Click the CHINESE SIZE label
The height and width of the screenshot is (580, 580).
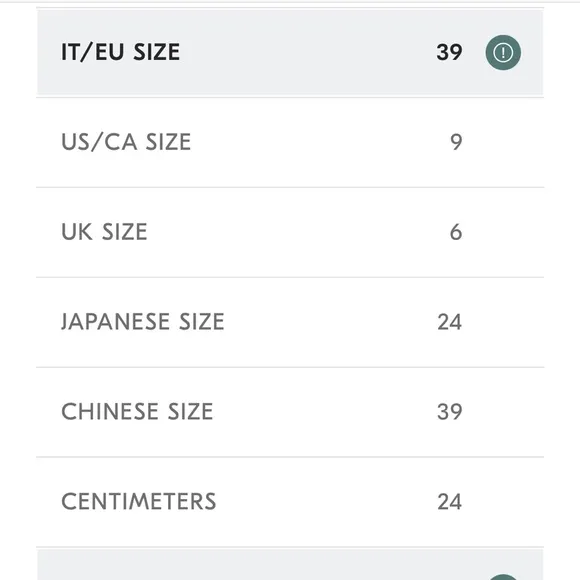pos(137,412)
